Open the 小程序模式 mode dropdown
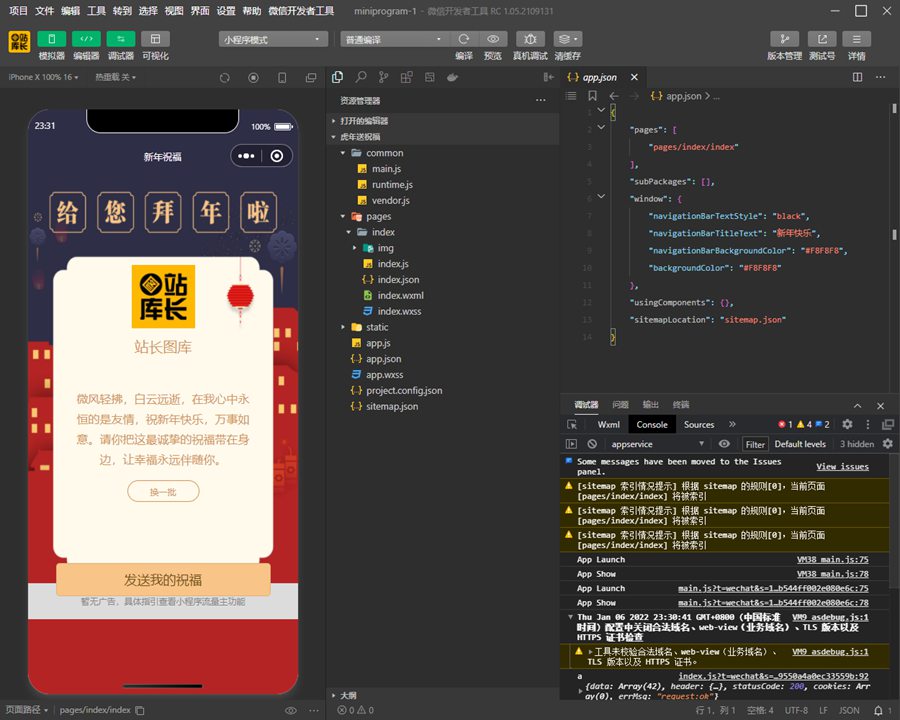This screenshot has height=720, width=900. [273, 39]
